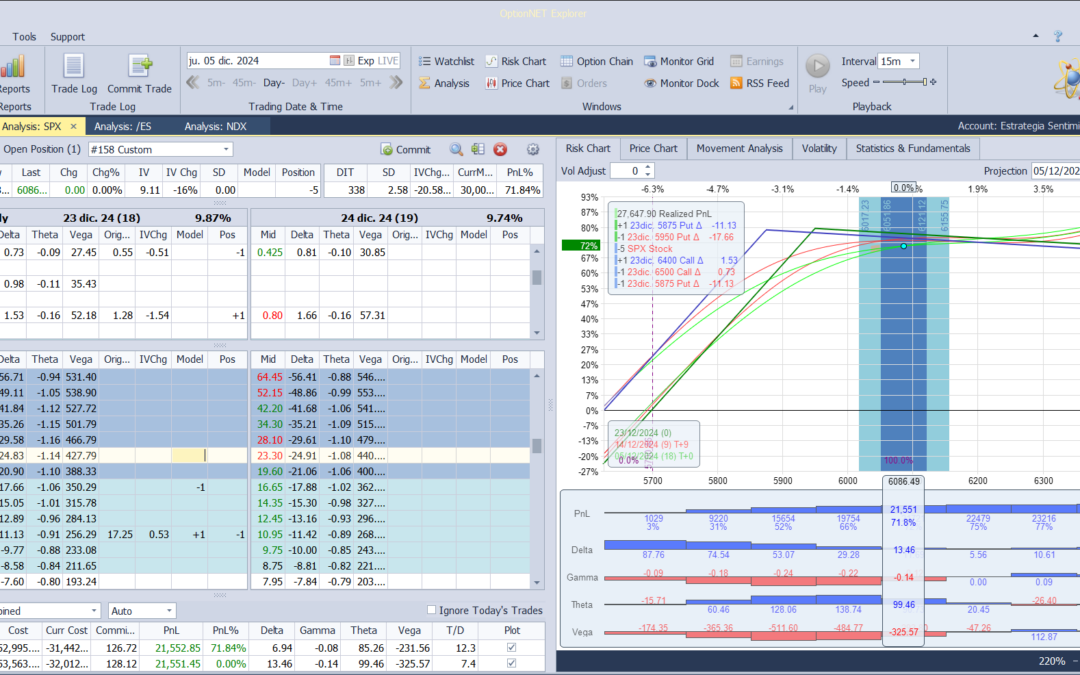This screenshot has height=675, width=1080.
Task: Select the Movement Analysis tab
Action: pyautogui.click(x=739, y=148)
